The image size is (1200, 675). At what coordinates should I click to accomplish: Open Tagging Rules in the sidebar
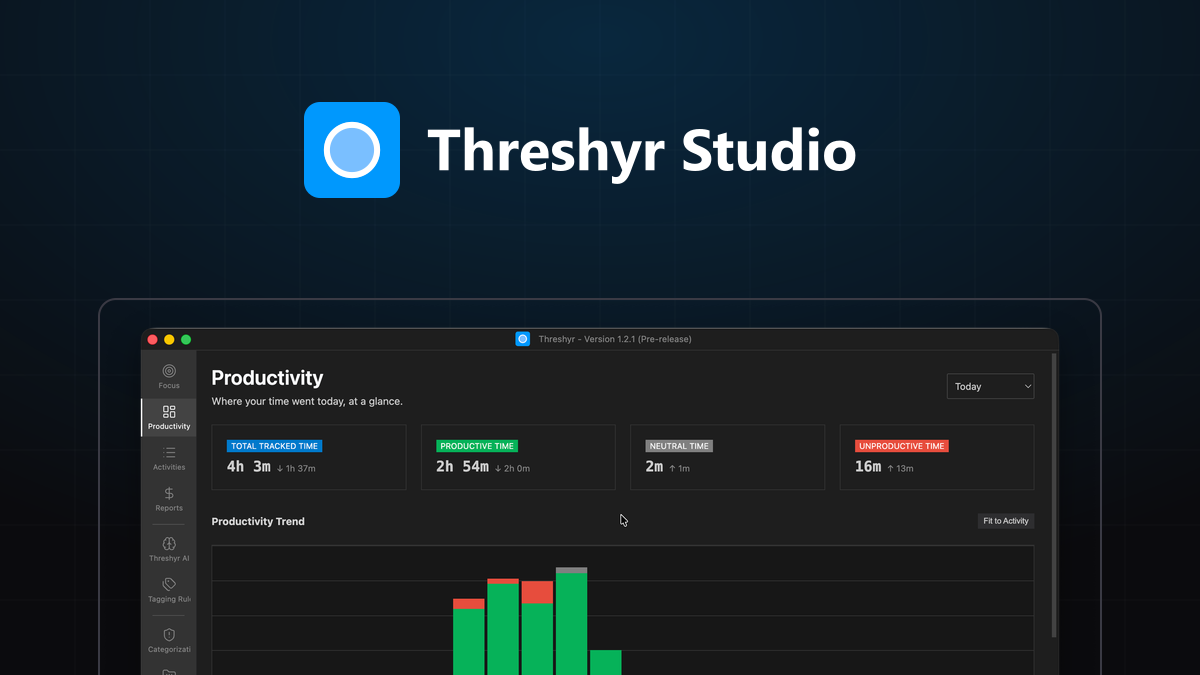click(169, 590)
